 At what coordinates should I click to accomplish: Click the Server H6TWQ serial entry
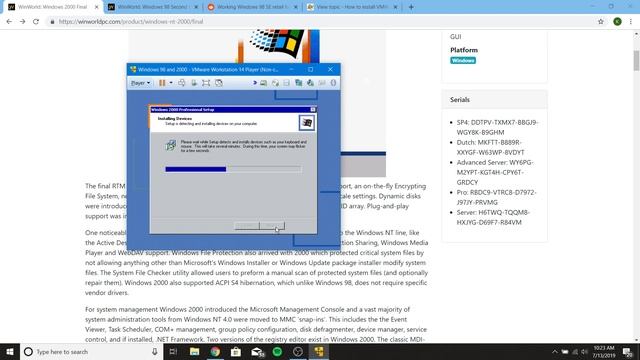tap(493, 217)
